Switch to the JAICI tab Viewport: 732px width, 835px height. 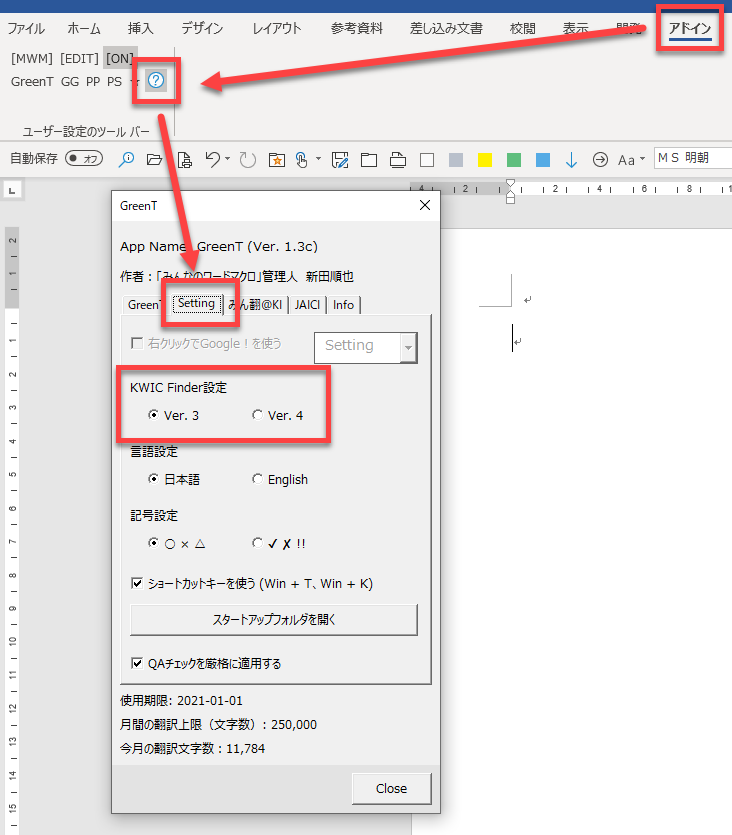click(x=307, y=305)
